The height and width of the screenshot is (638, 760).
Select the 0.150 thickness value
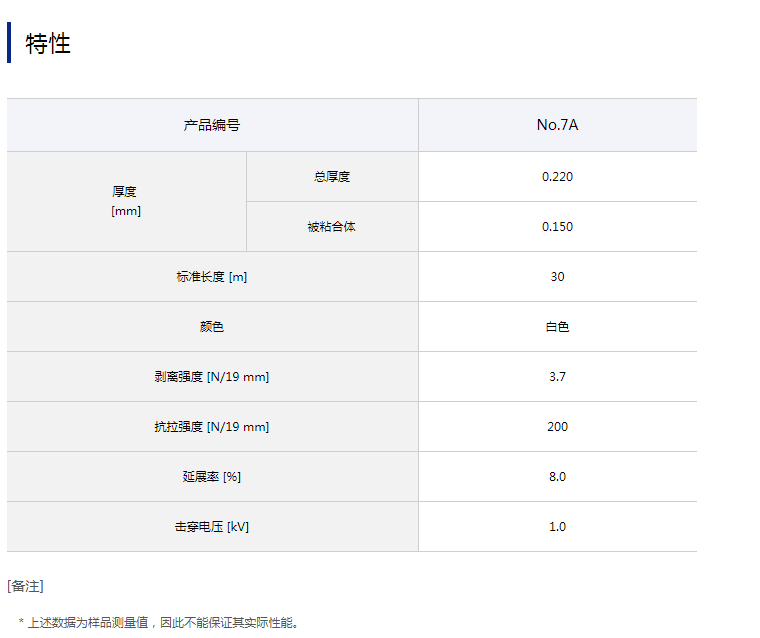pyautogui.click(x=557, y=227)
